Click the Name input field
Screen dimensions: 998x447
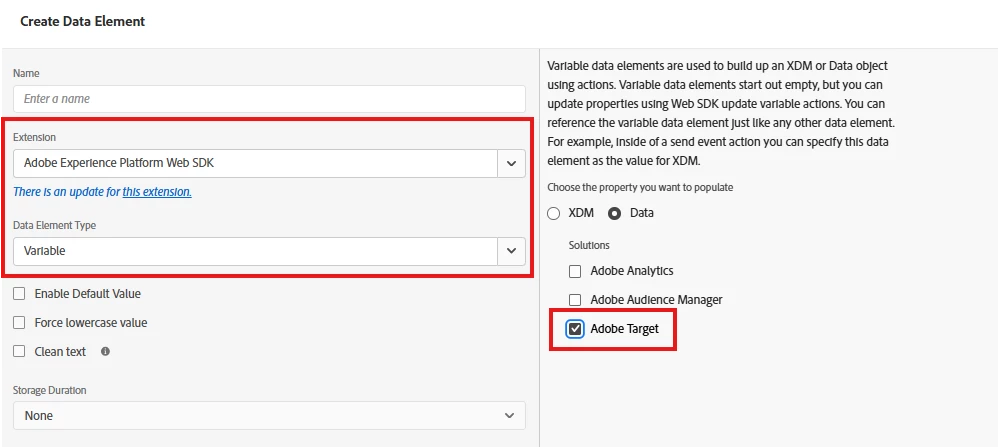[269, 99]
